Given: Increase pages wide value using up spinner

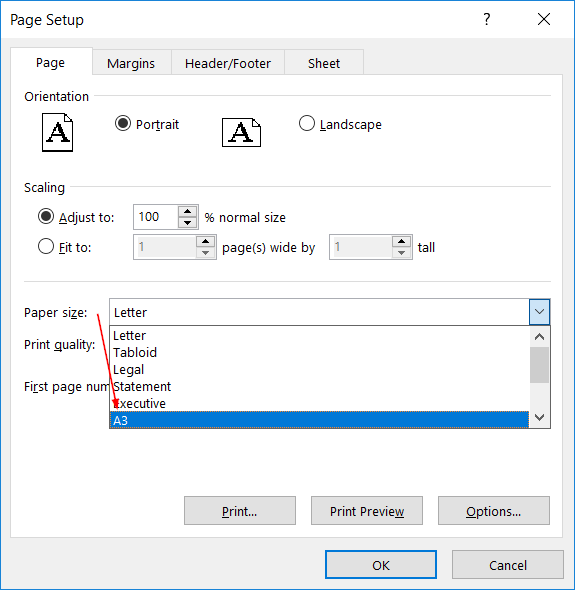Looking at the screenshot, I should click(x=205, y=241).
